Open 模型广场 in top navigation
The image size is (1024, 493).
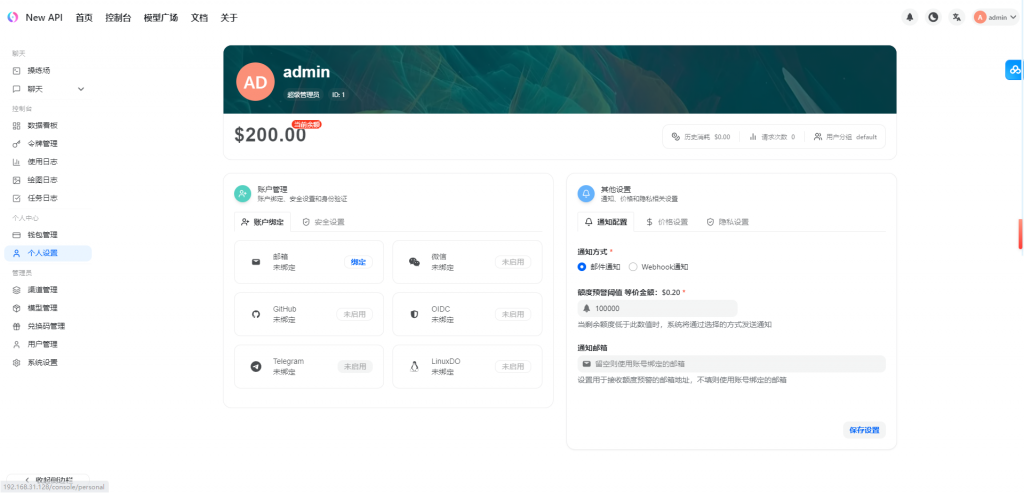click(x=161, y=18)
